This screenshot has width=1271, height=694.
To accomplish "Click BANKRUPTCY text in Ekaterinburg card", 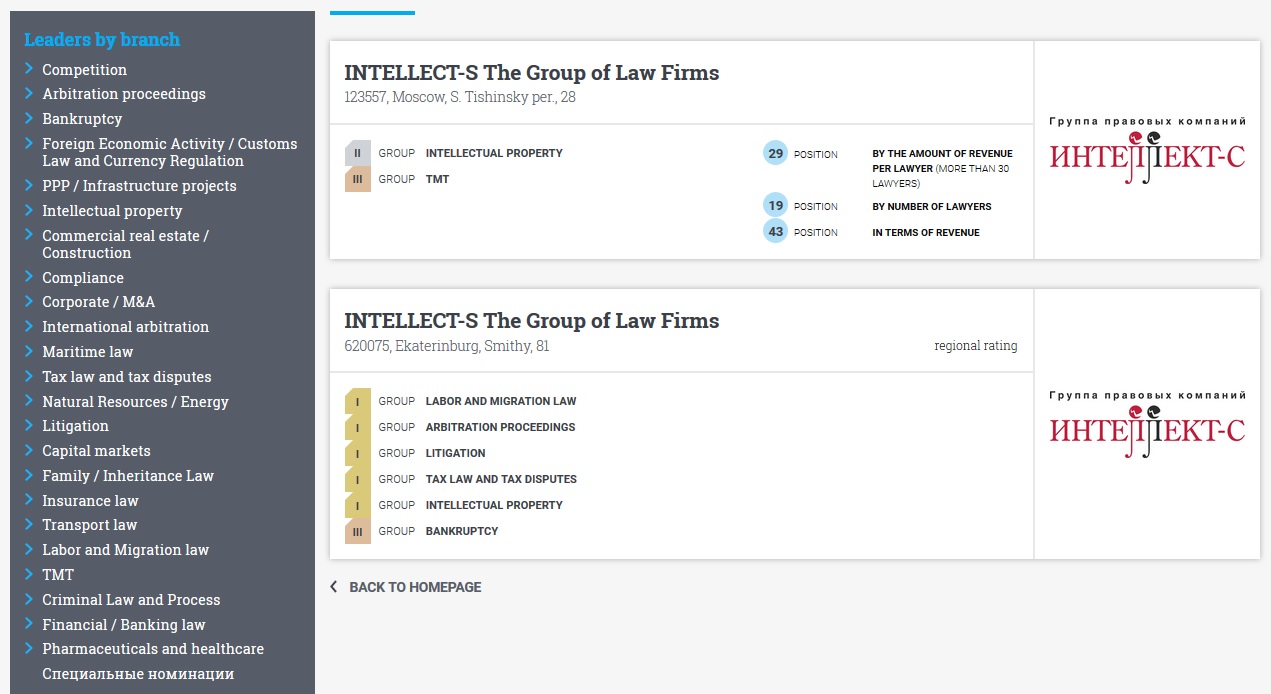I will pyautogui.click(x=462, y=532).
